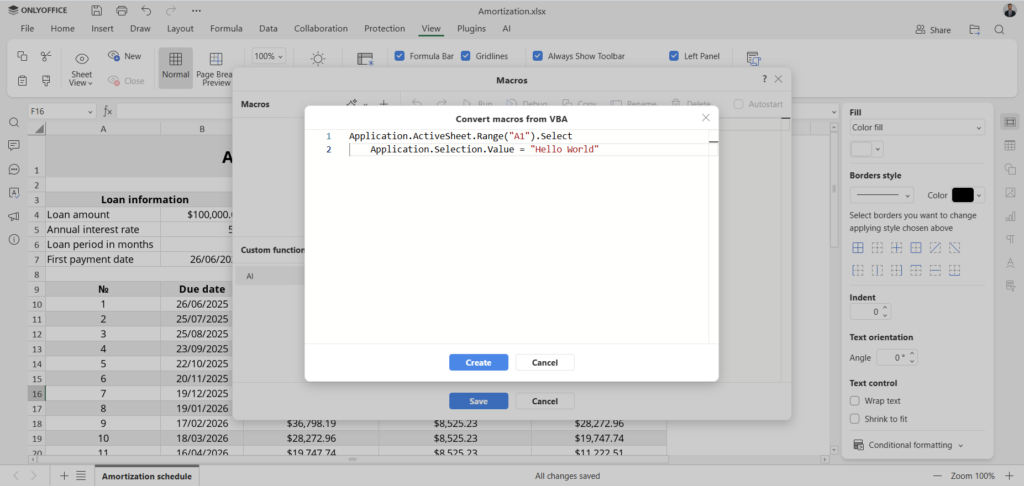
Task: Click the Open file location icon near Share
Action: [x=974, y=29]
